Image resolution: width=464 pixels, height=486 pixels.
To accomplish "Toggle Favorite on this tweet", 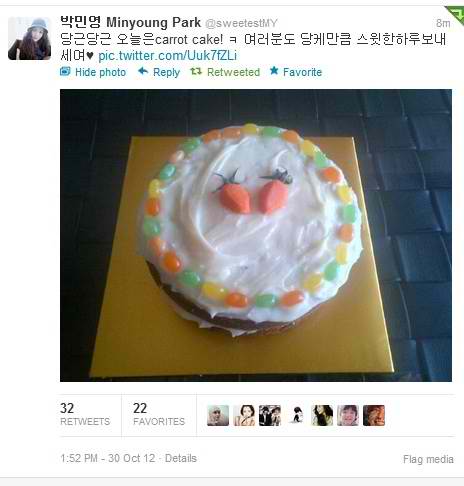I will (x=302, y=72).
